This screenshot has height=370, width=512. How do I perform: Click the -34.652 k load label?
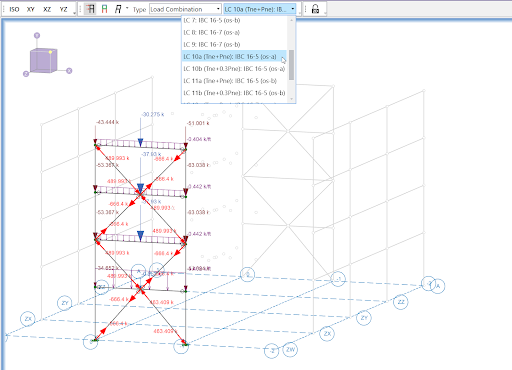tap(106, 268)
